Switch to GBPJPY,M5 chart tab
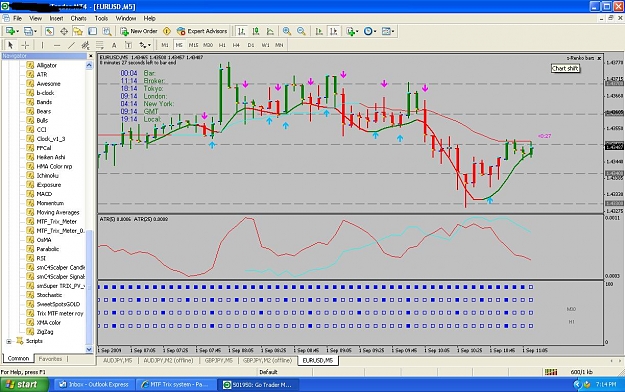Screen dimensions: 625x392 coord(218,360)
